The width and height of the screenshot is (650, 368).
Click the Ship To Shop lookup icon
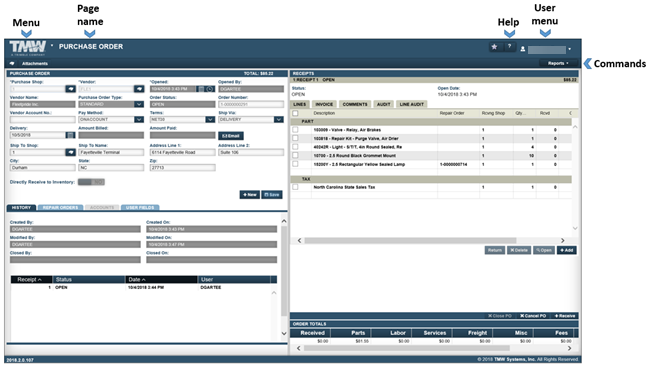[70, 153]
